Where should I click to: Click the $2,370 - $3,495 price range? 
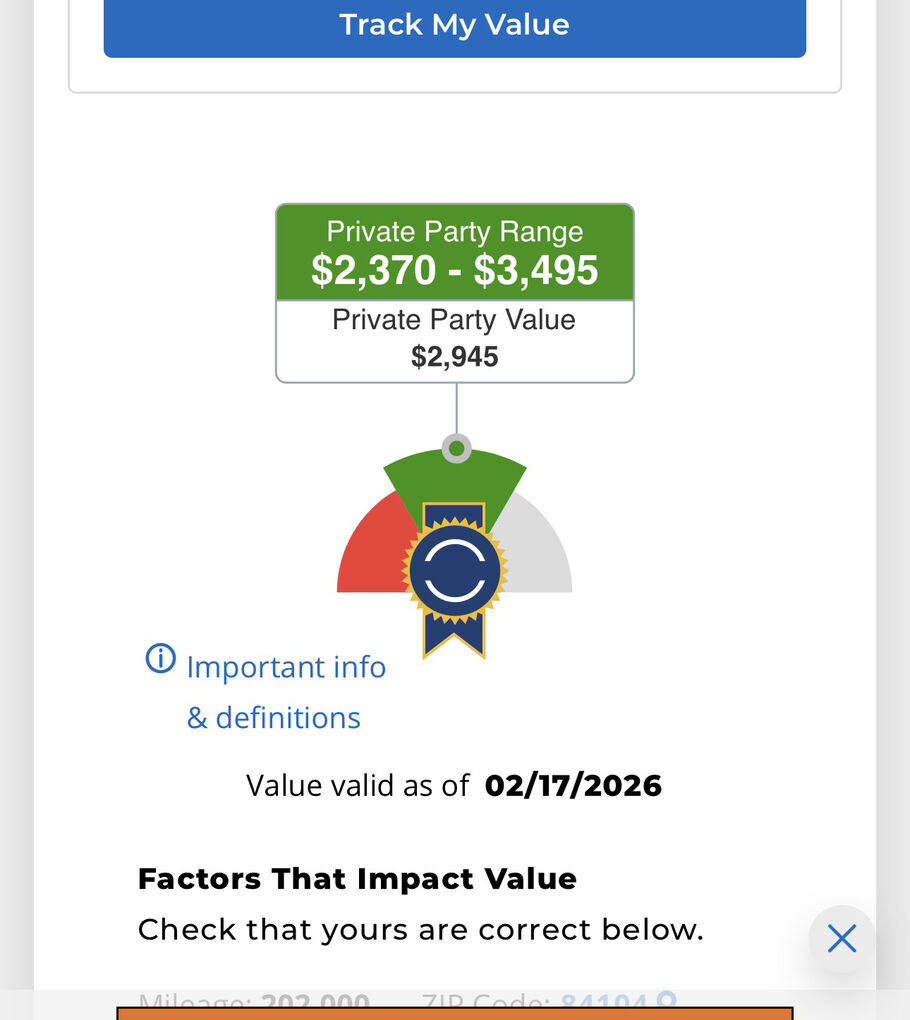455,271
